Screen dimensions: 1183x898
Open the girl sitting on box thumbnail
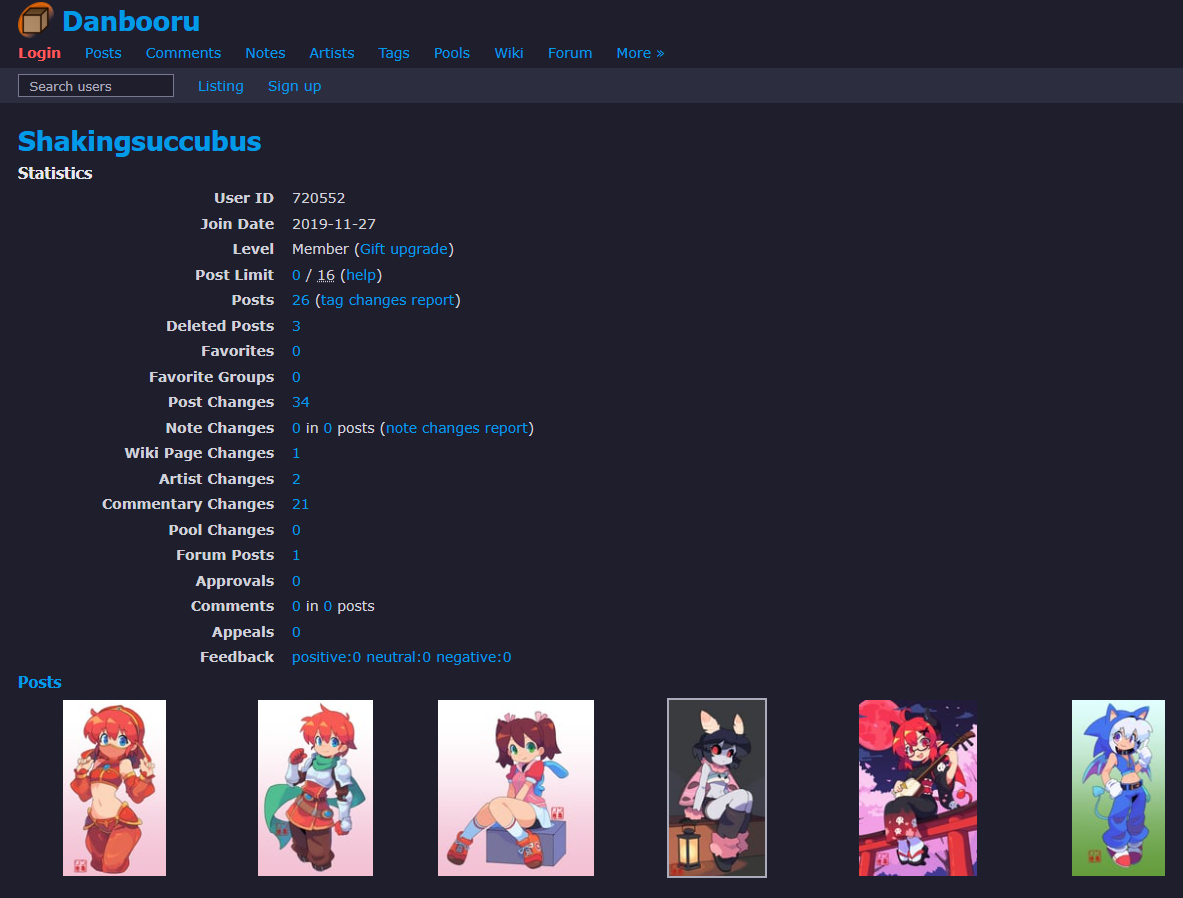[x=516, y=788]
